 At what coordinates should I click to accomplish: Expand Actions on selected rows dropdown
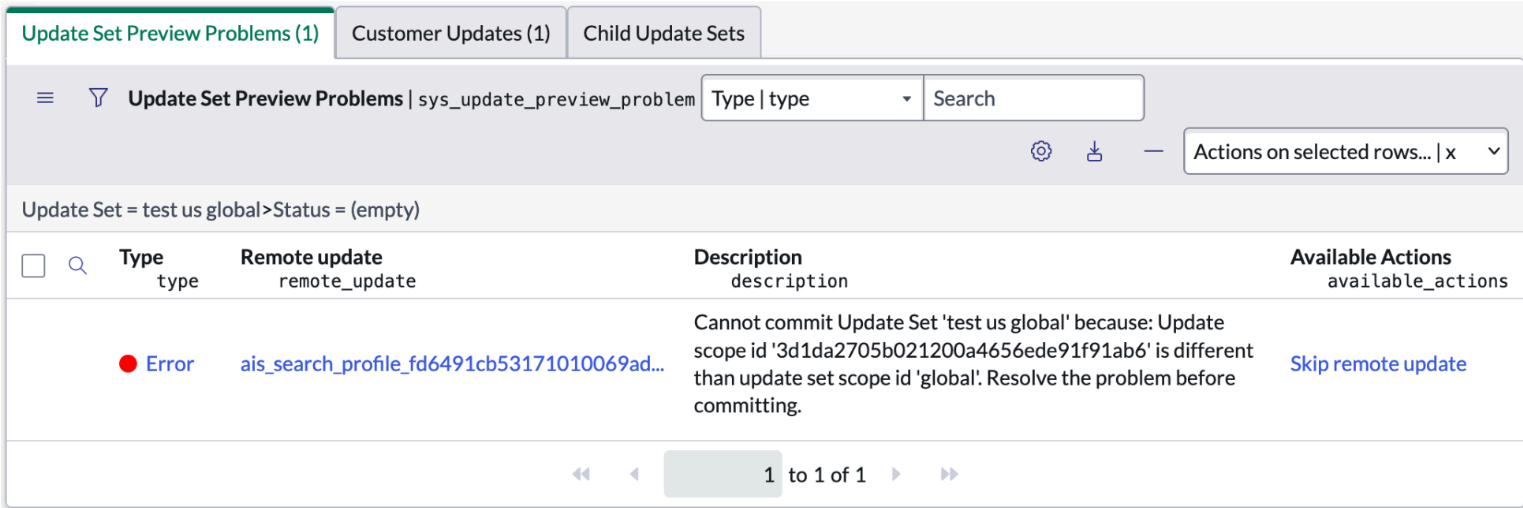point(1345,152)
